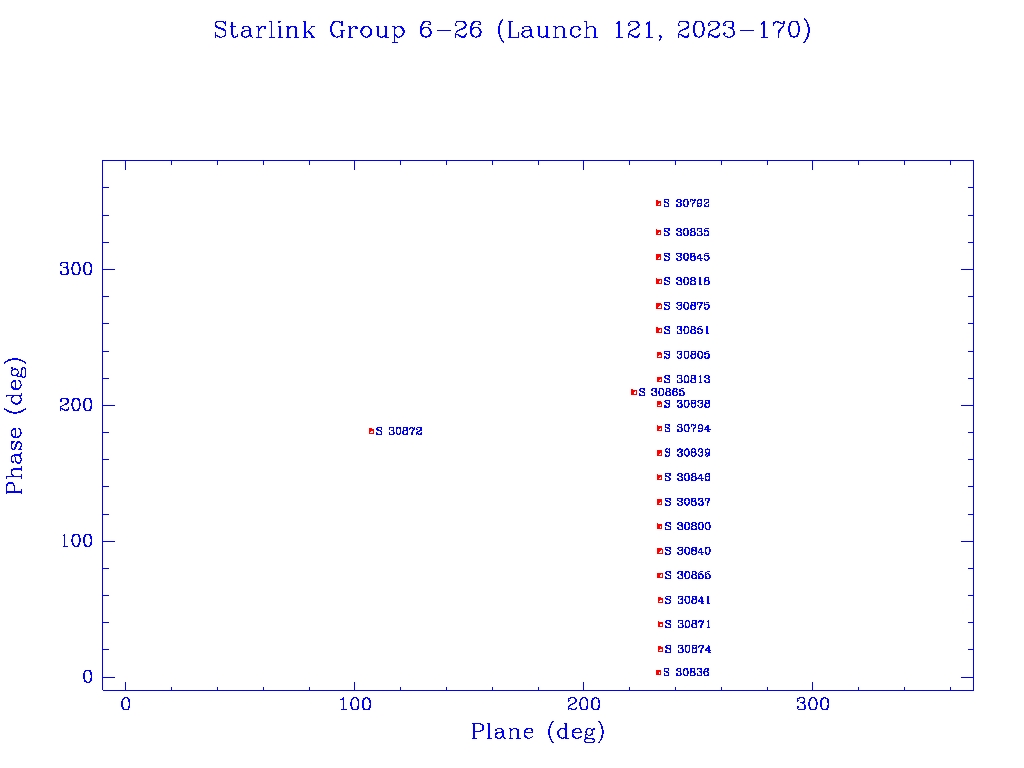Select the red marker for S 30835
This screenshot has height=768, width=1024.
pyautogui.click(x=658, y=232)
